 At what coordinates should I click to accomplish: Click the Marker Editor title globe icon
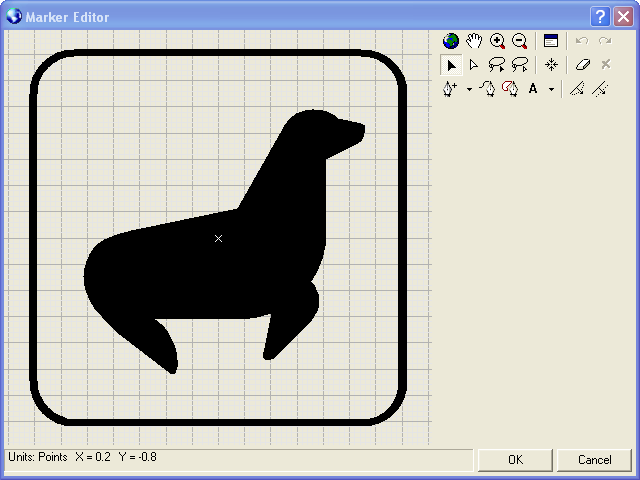pyautogui.click(x=14, y=16)
